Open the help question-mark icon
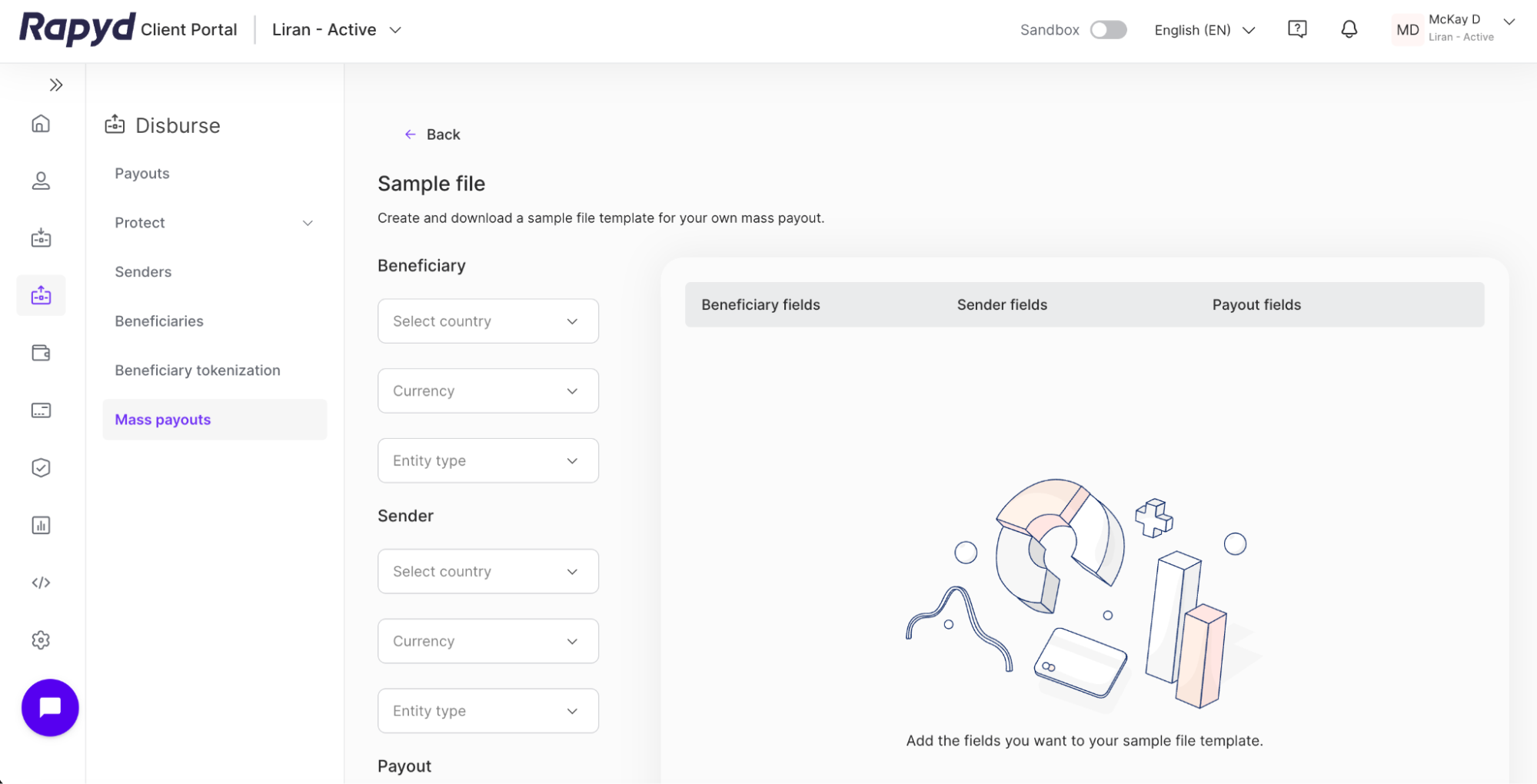1537x784 pixels. [x=1297, y=28]
